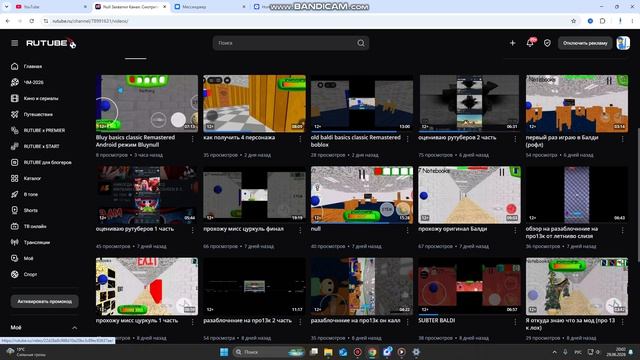Show hidden tray icons chevron
This screenshot has height=360, width=640.
click(554, 352)
